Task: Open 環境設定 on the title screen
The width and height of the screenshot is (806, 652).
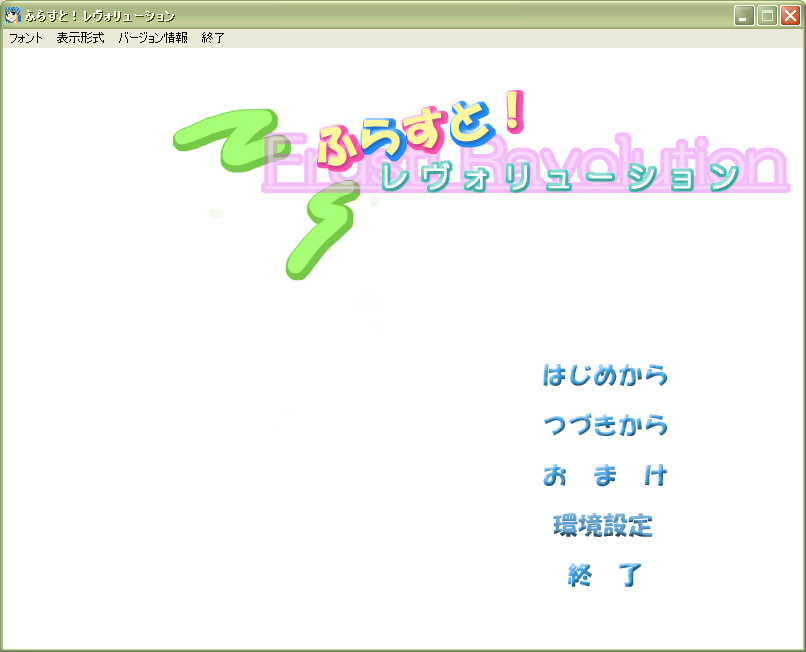Action: point(603,526)
